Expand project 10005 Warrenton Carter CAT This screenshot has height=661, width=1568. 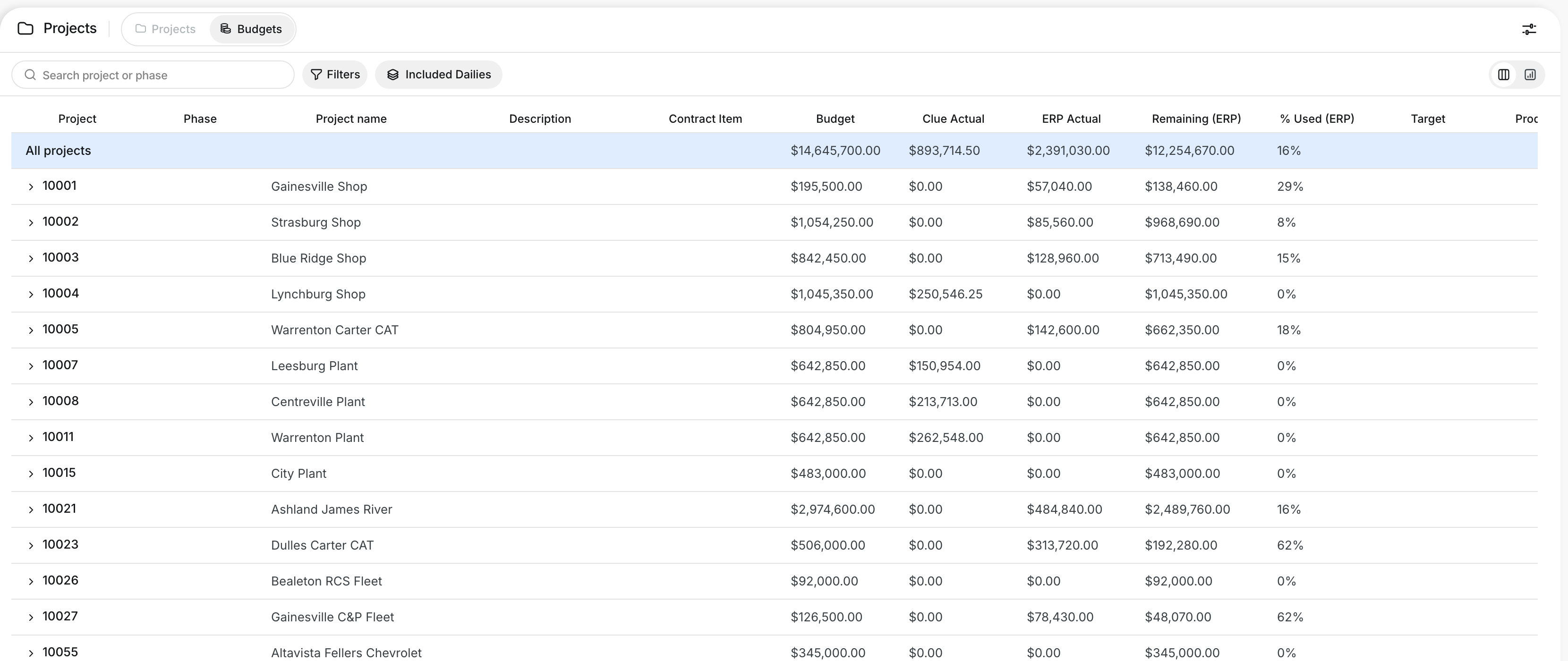point(31,330)
